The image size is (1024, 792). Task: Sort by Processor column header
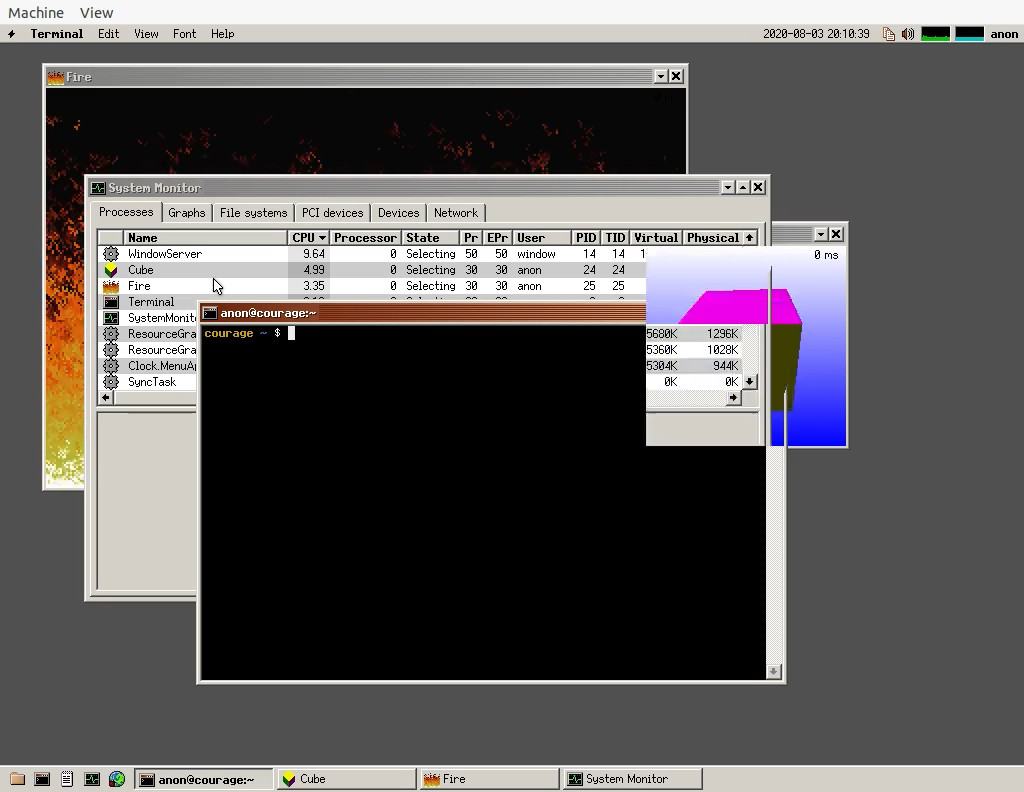(x=365, y=238)
